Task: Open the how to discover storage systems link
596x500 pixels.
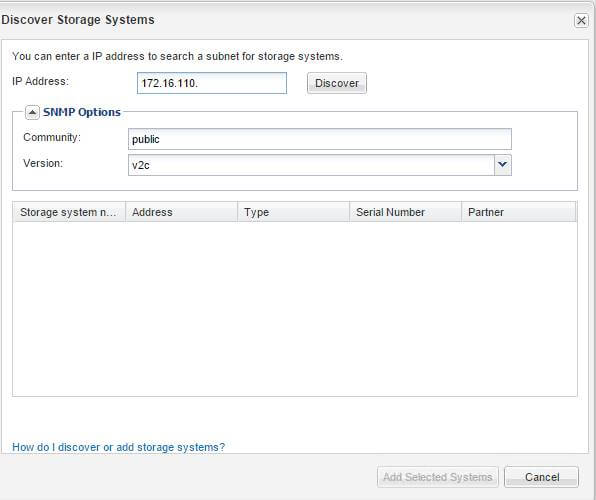Action: (x=119, y=447)
